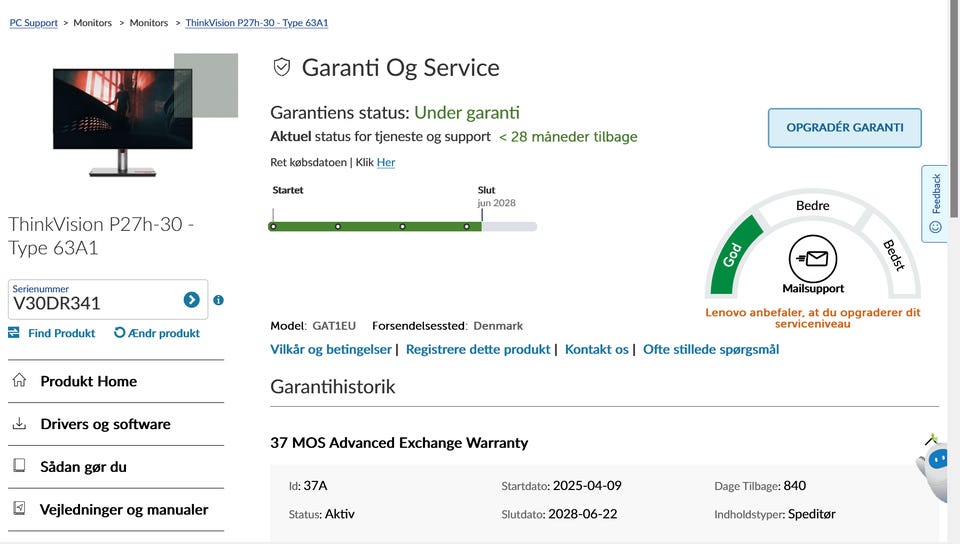The image size is (960, 544).
Task: Click the serial number submit arrow icon
Action: point(191,300)
